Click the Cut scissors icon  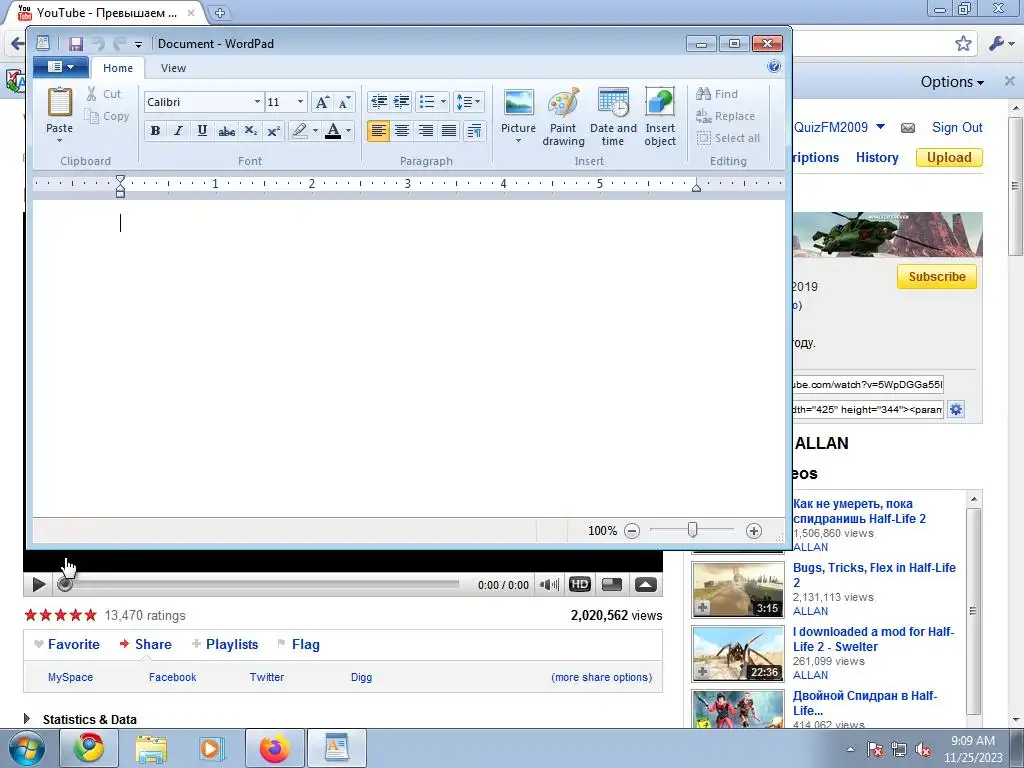pyautogui.click(x=92, y=94)
